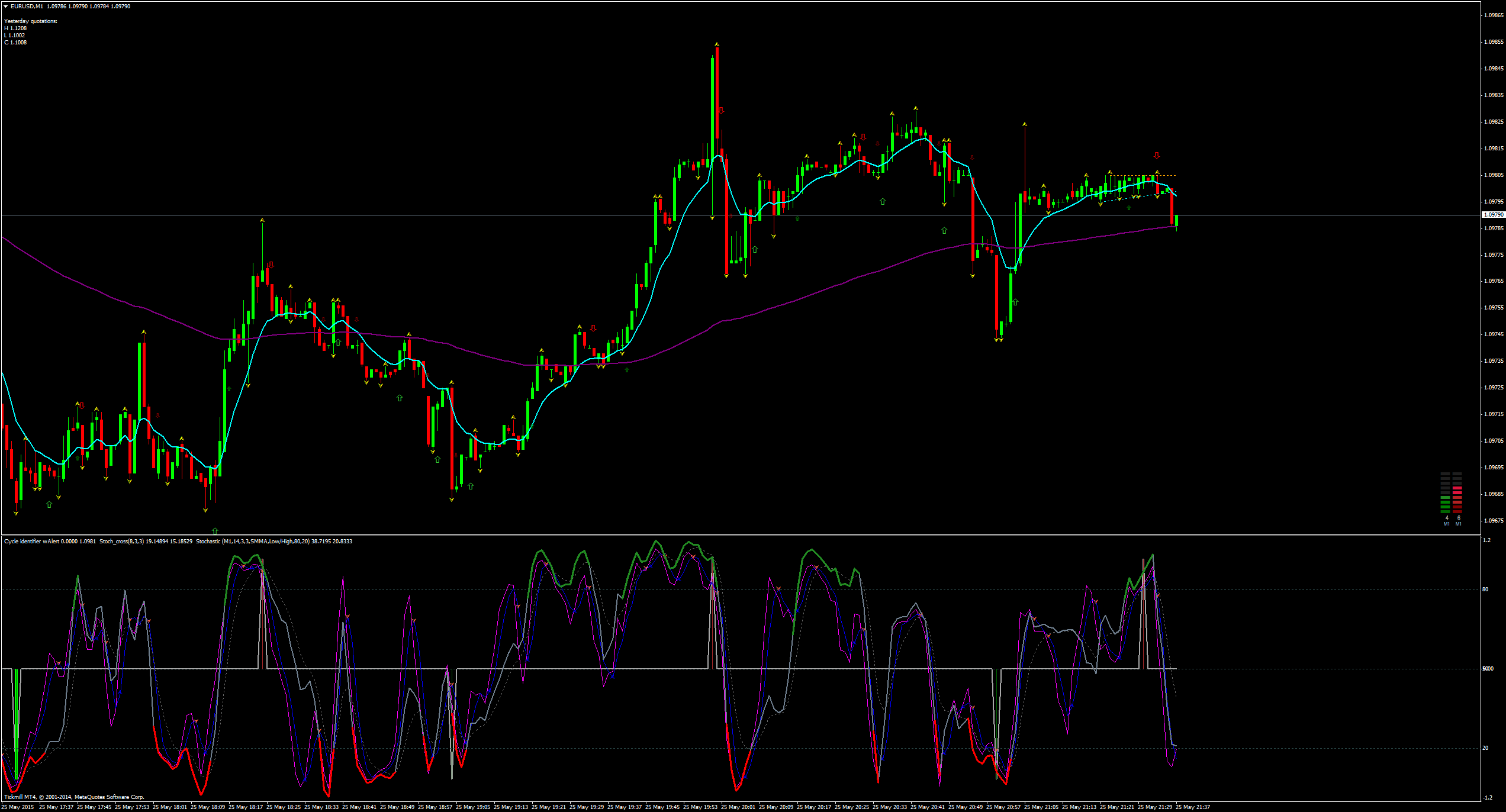Screen dimensions: 1506x812
Task: Click the 1.09825 price axis label
Action: coord(1494,122)
